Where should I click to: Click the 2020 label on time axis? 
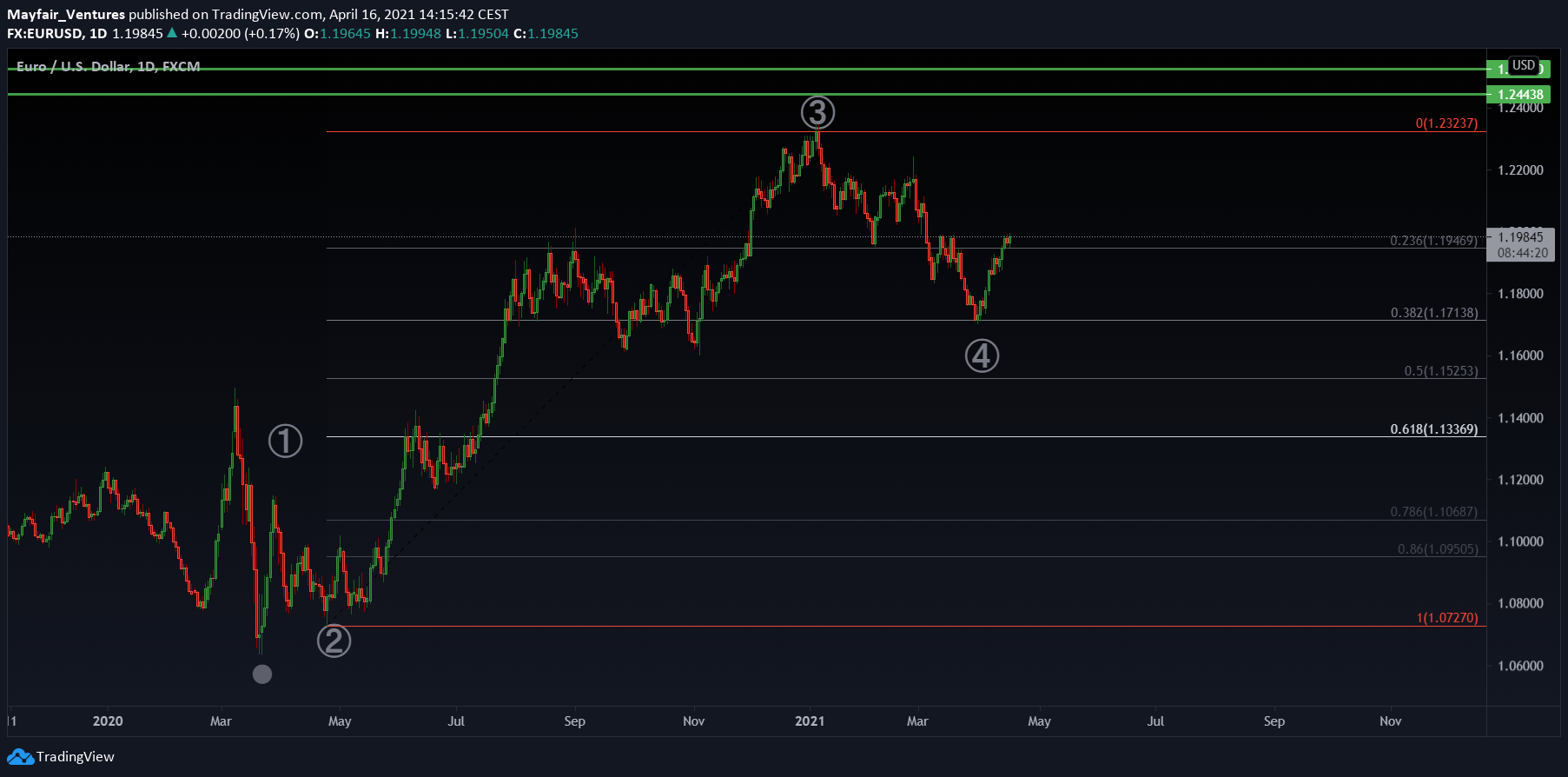[x=108, y=721]
